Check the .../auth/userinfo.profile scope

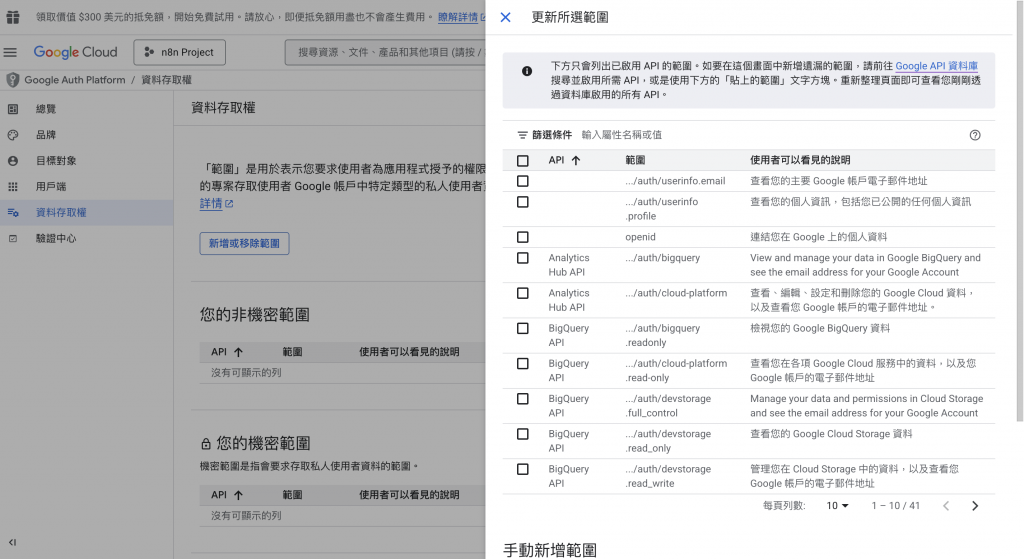[522, 202]
